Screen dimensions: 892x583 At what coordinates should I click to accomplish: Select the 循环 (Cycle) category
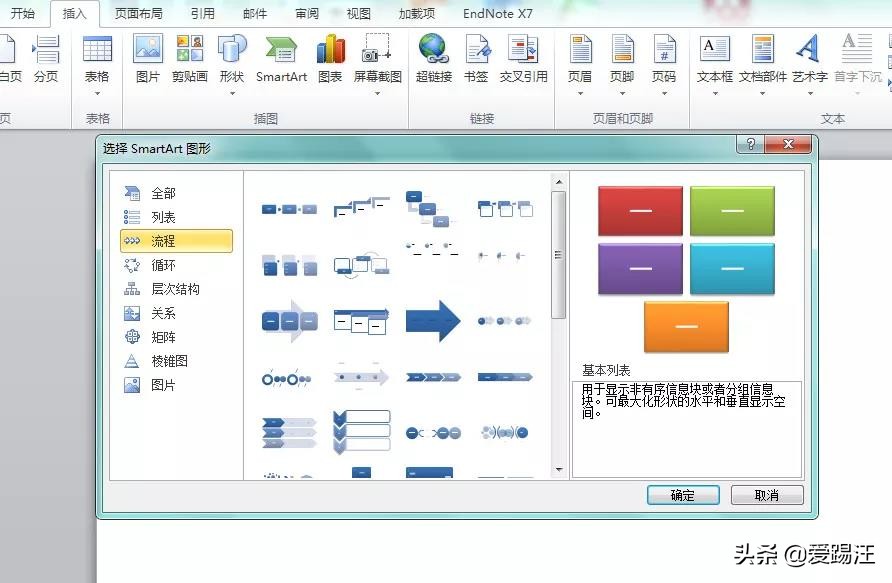(x=163, y=265)
